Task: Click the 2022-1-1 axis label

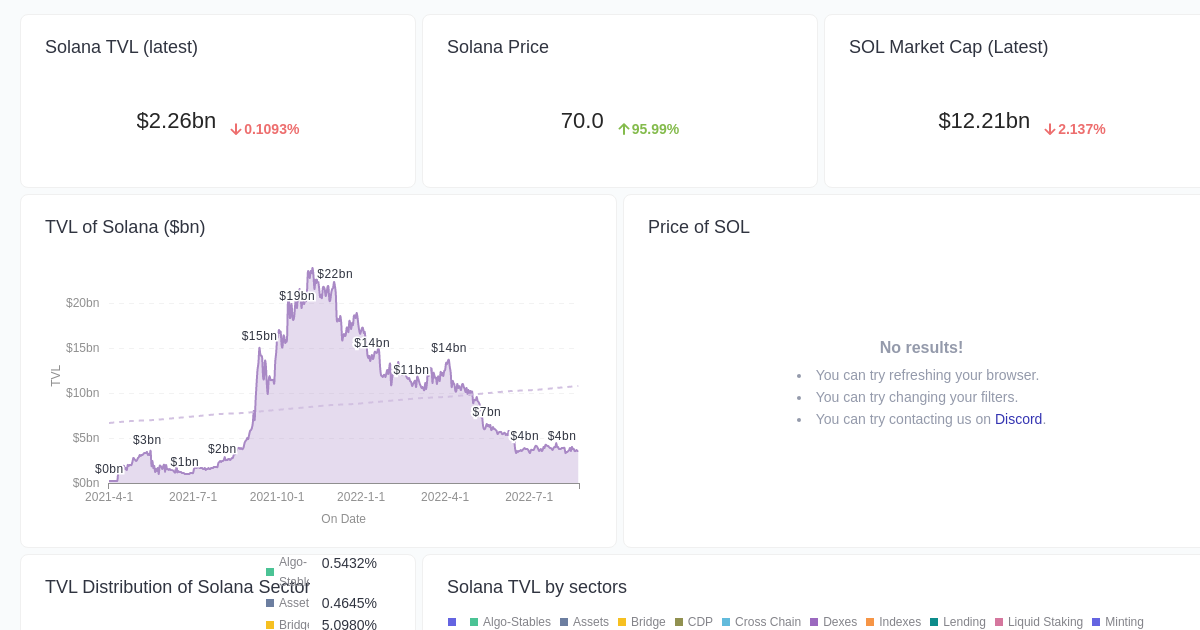Action: (x=361, y=497)
